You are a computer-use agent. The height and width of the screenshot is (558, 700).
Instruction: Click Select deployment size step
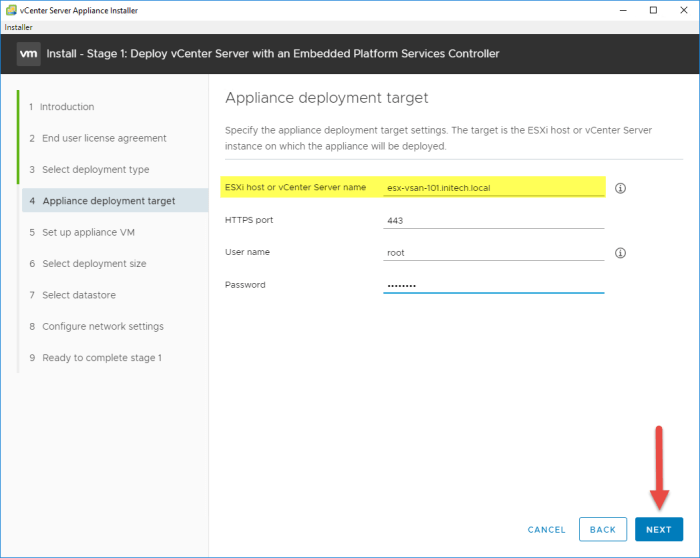94,264
